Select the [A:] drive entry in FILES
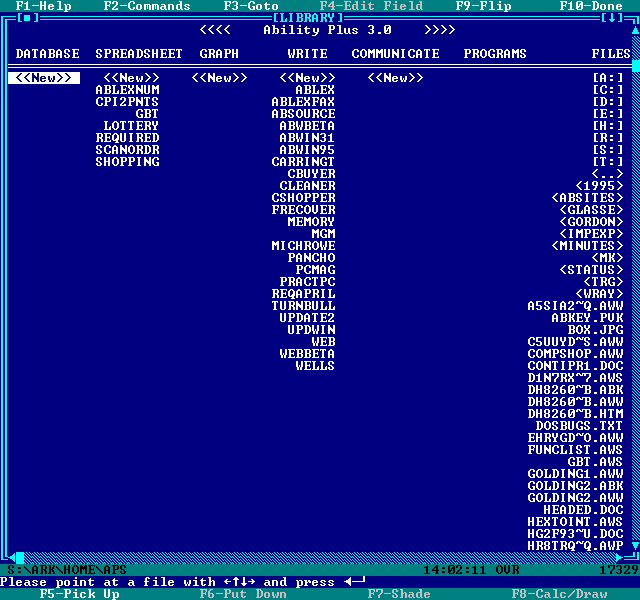 click(607, 78)
